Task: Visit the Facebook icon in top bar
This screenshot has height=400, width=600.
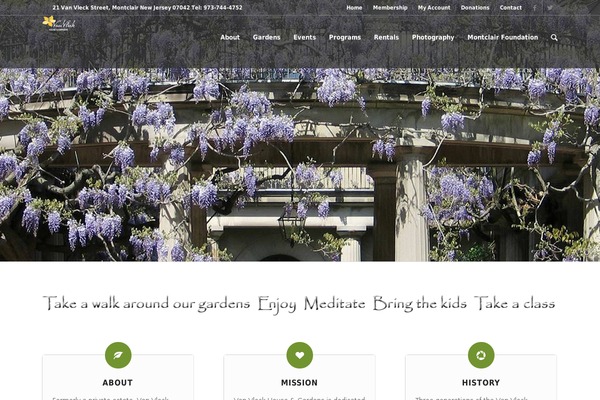Action: pyautogui.click(x=535, y=8)
